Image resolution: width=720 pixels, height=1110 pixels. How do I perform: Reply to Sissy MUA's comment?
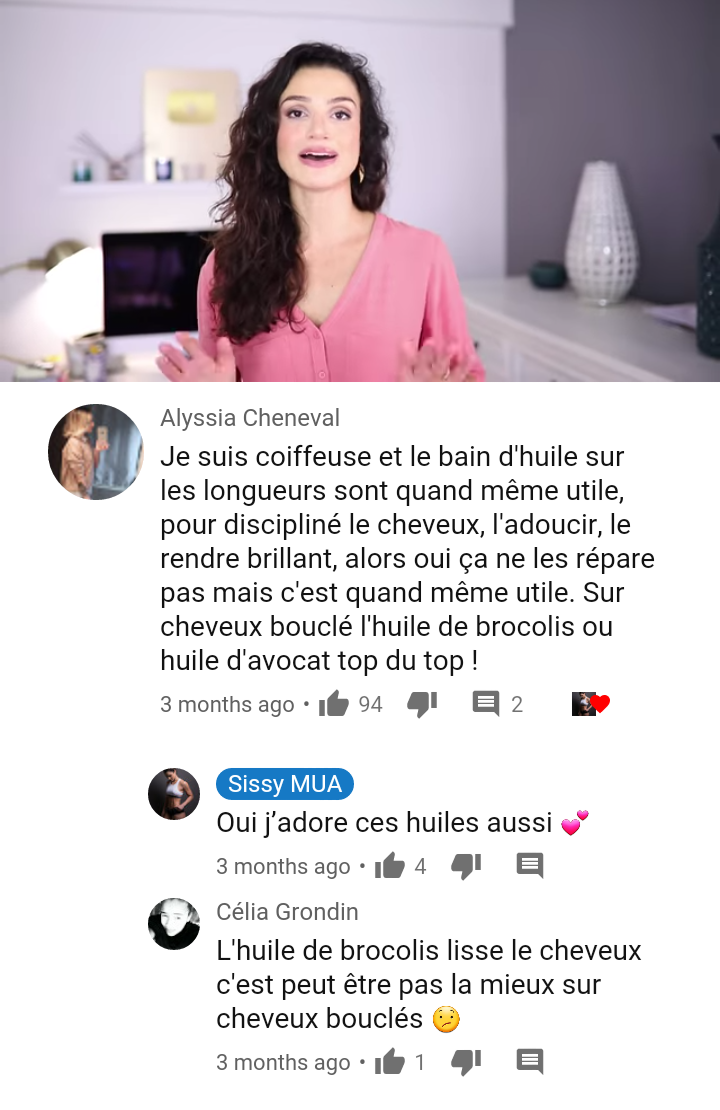point(530,865)
